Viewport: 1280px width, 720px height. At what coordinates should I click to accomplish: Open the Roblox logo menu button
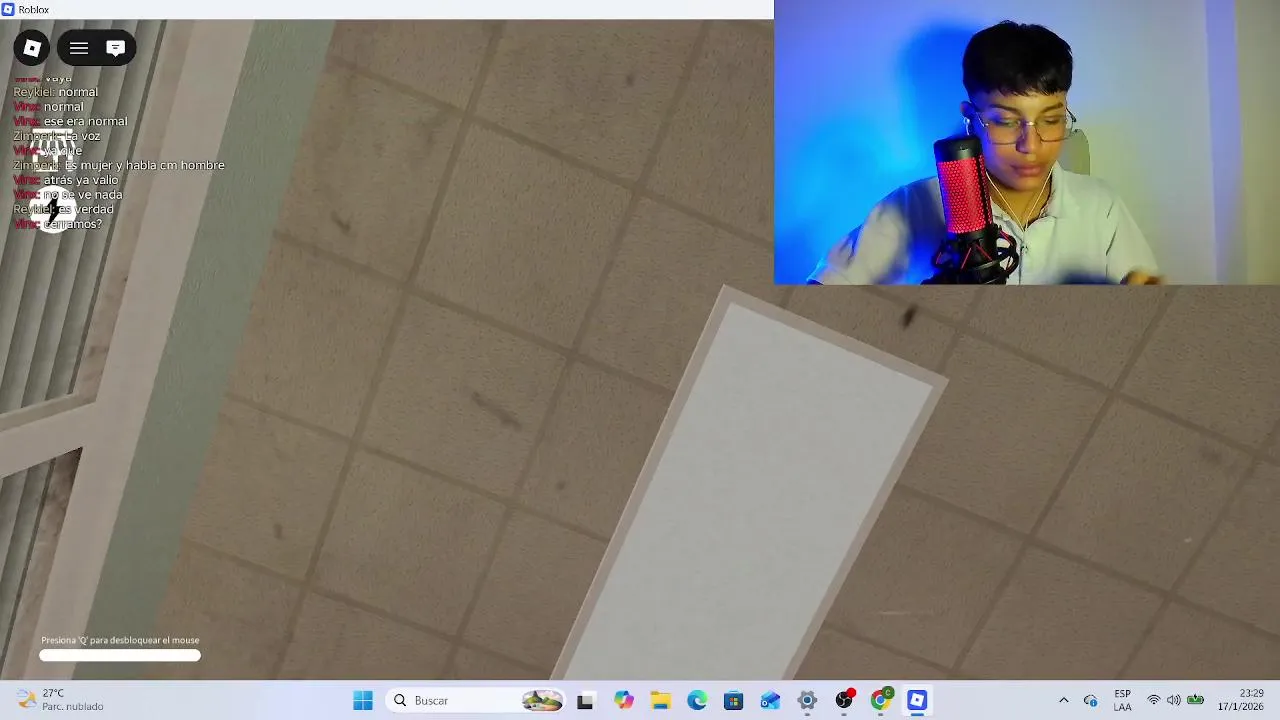(32, 48)
